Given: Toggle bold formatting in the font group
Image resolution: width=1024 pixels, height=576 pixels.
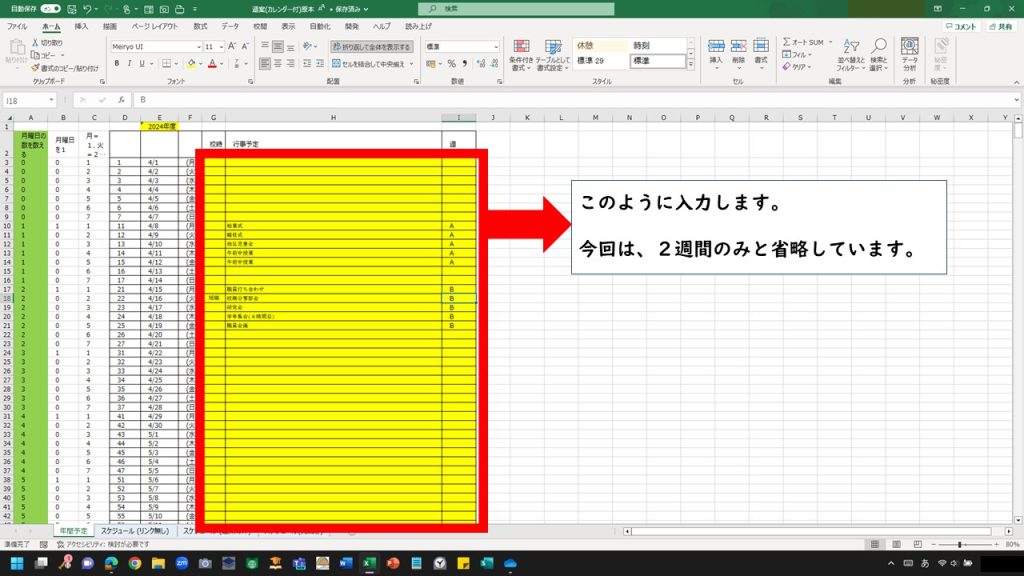Looking at the screenshot, I should coord(117,63).
